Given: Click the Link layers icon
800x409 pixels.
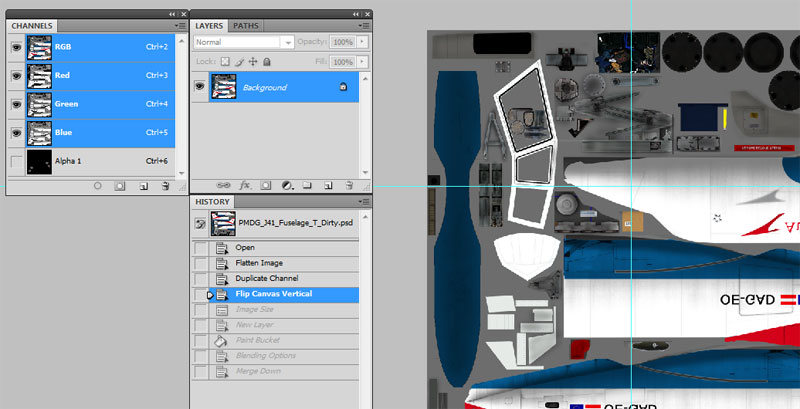Looking at the screenshot, I should [223, 186].
